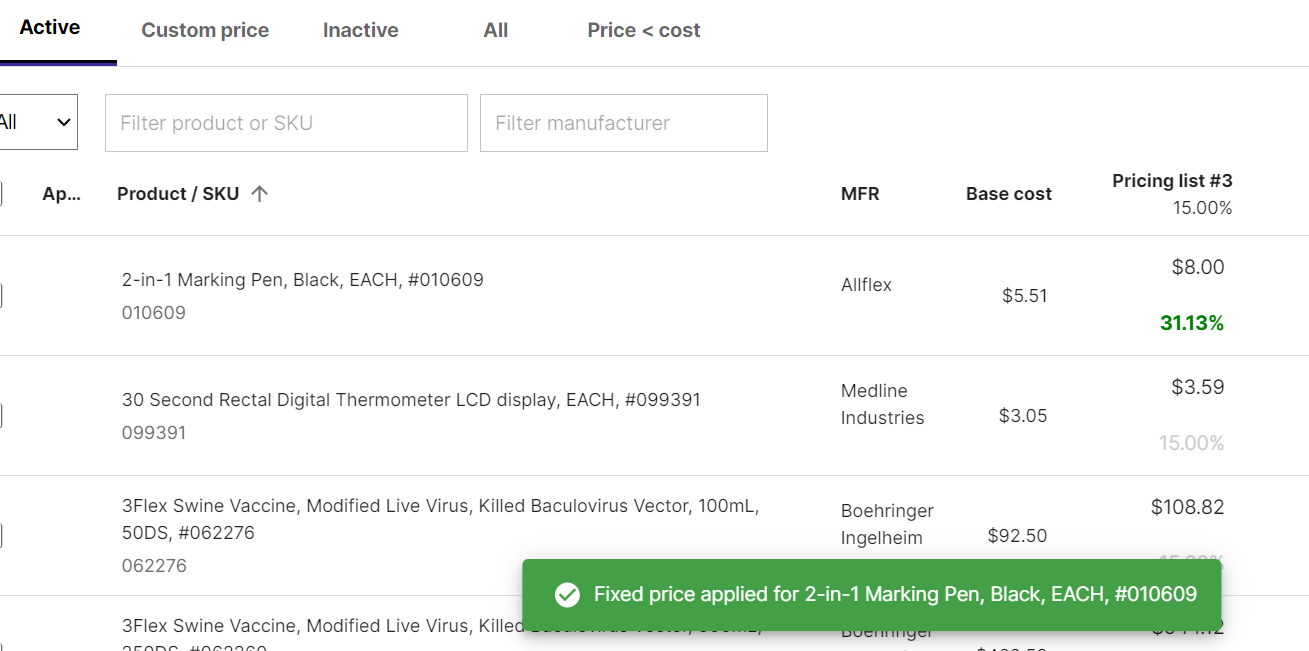
Task: Click the Base cost column header
Action: tap(1008, 193)
